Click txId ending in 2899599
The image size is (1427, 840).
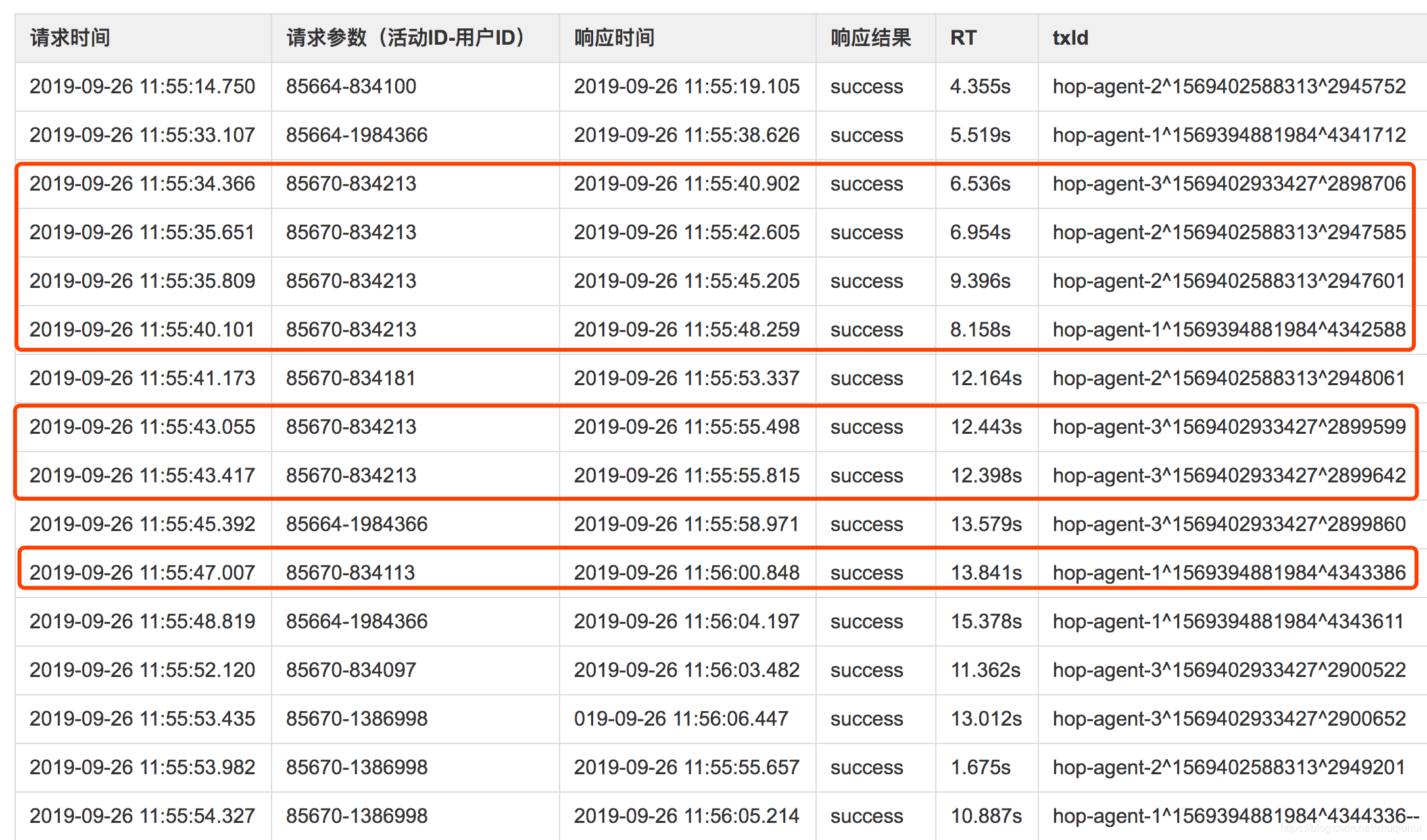1229,427
